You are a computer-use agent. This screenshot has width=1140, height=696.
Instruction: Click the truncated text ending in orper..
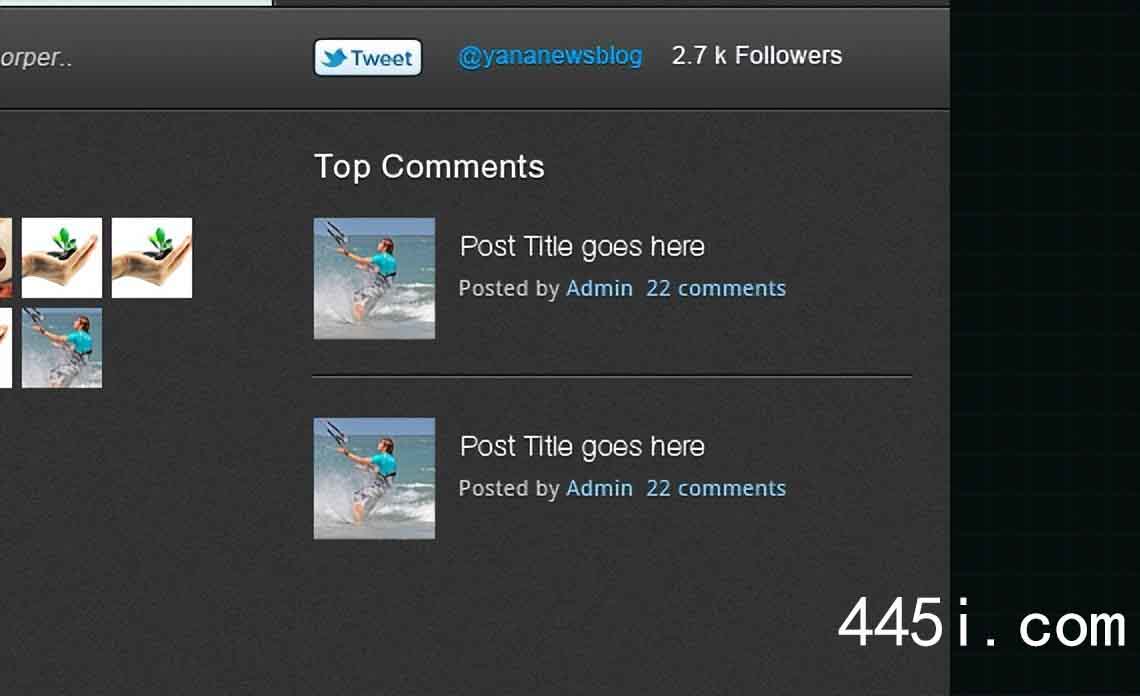[x=36, y=57]
